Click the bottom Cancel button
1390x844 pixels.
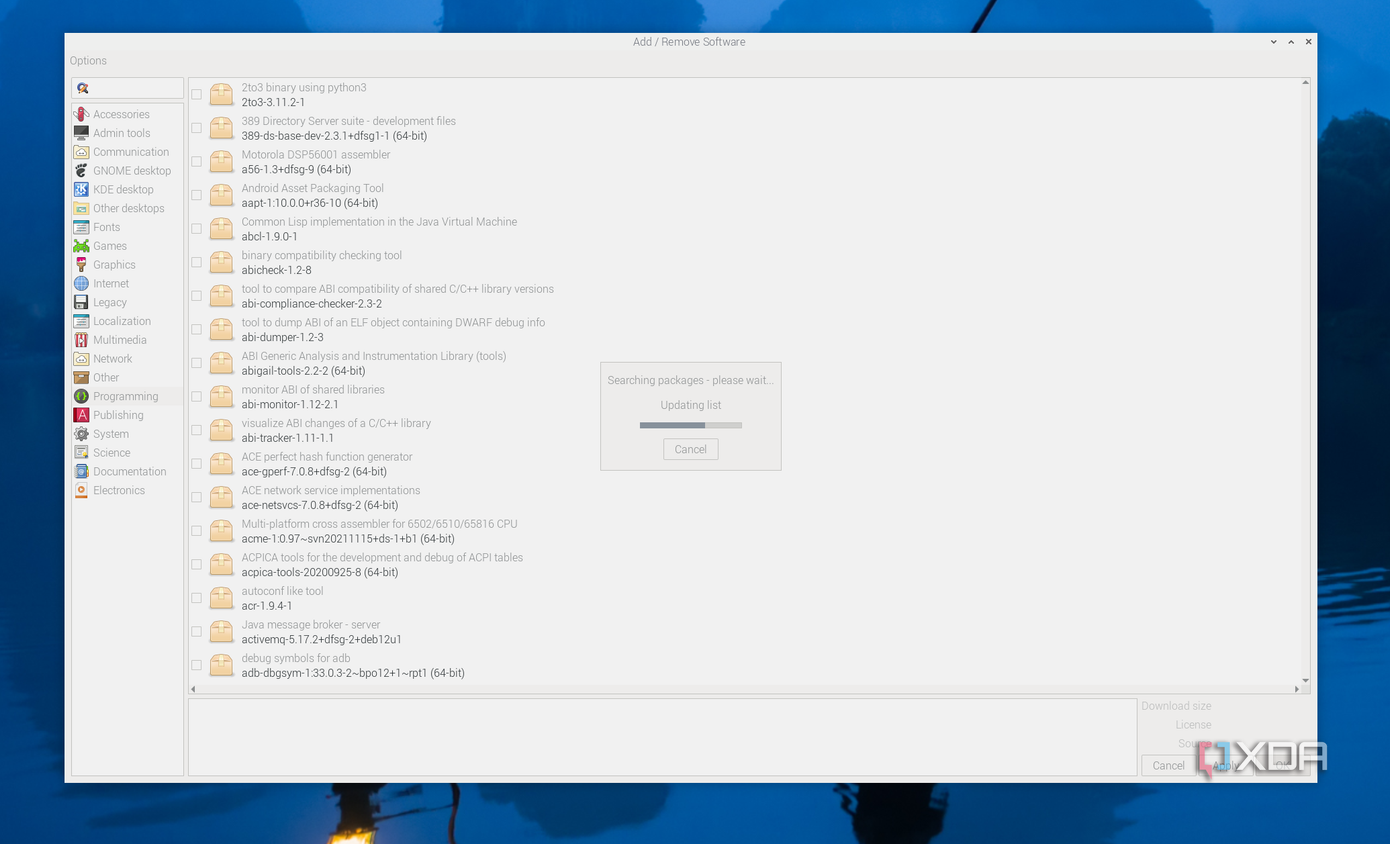pos(1168,765)
